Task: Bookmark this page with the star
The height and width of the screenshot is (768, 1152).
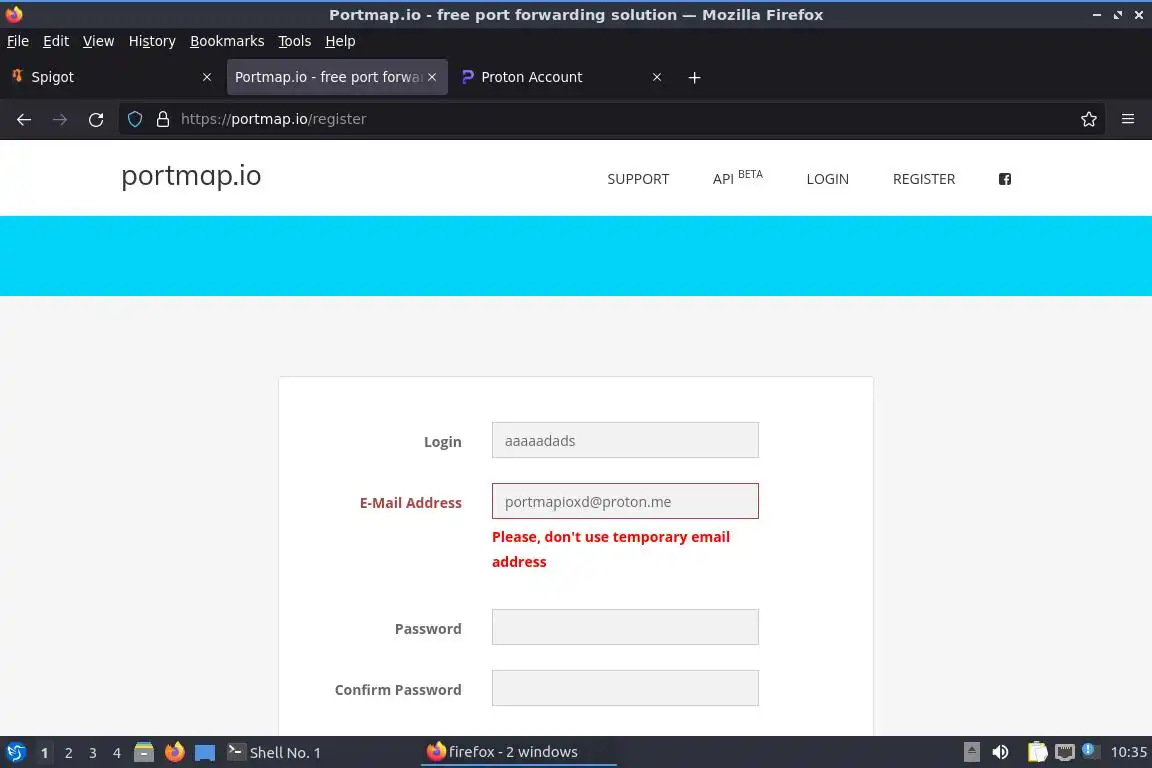Action: click(x=1089, y=119)
